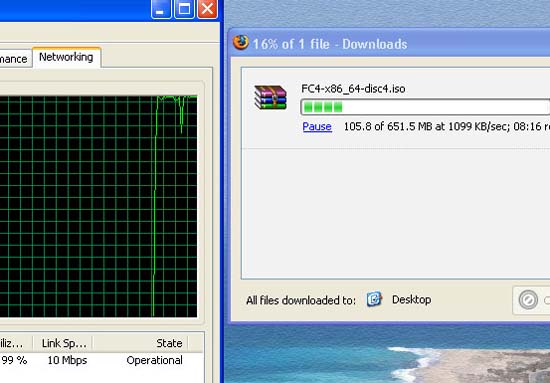The width and height of the screenshot is (550, 383).
Task: Sort adapters by Link Speed column
Action: pos(63,343)
